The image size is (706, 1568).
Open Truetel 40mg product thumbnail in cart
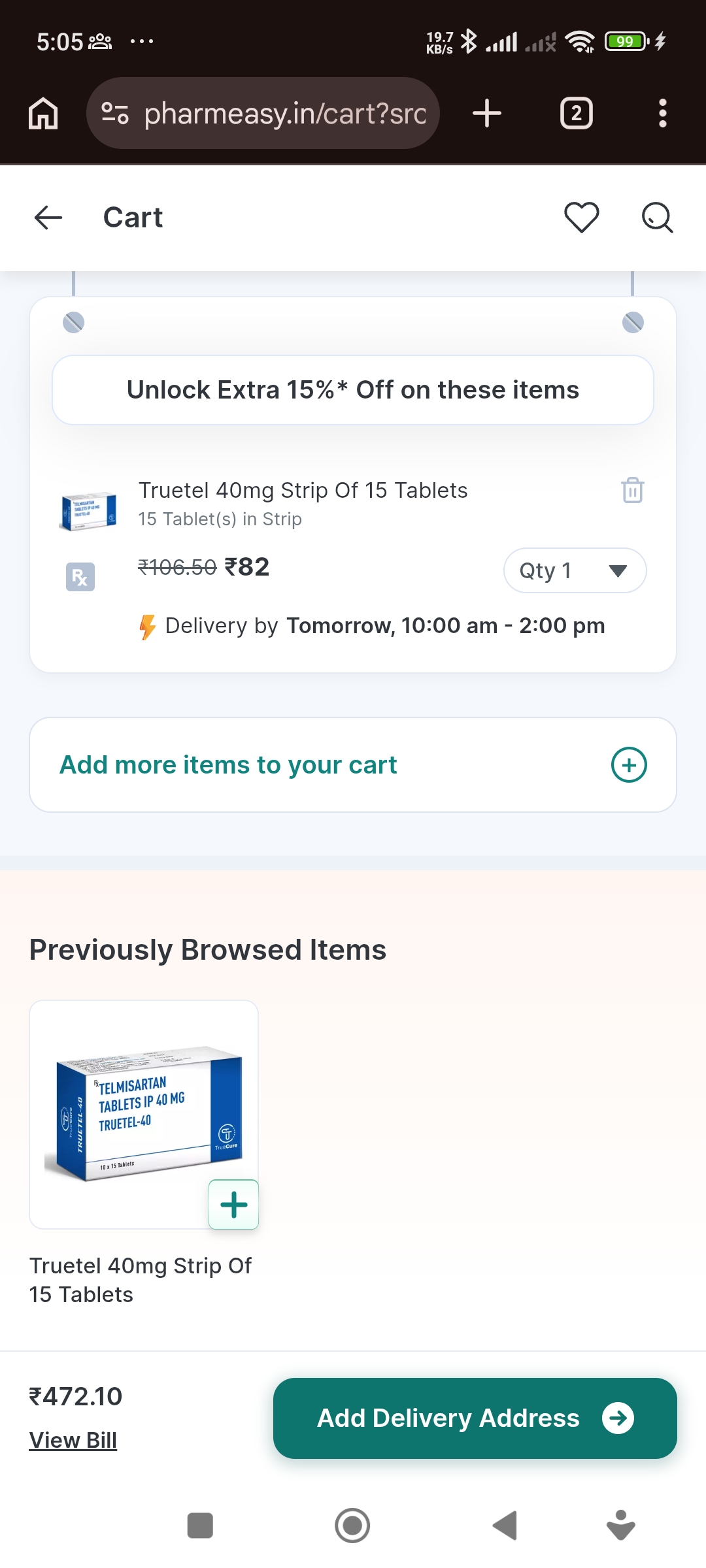(x=88, y=510)
